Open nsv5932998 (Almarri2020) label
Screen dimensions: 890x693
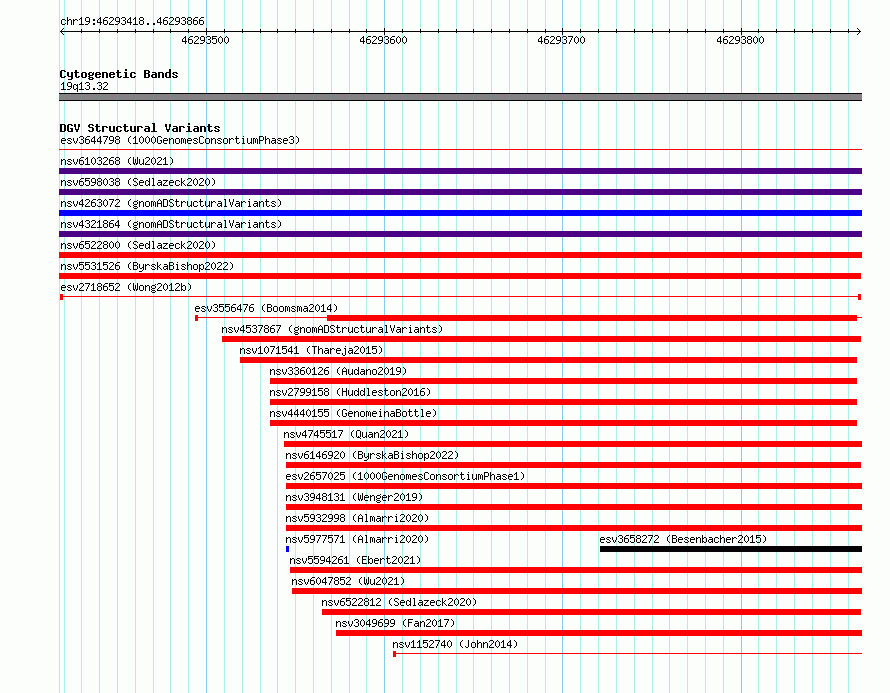pyautogui.click(x=357, y=518)
